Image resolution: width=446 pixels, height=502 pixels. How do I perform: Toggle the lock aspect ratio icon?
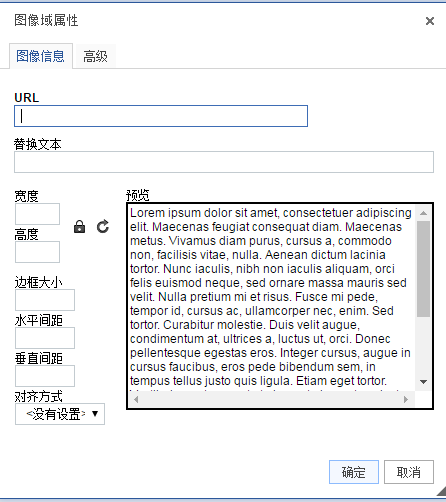click(79, 227)
